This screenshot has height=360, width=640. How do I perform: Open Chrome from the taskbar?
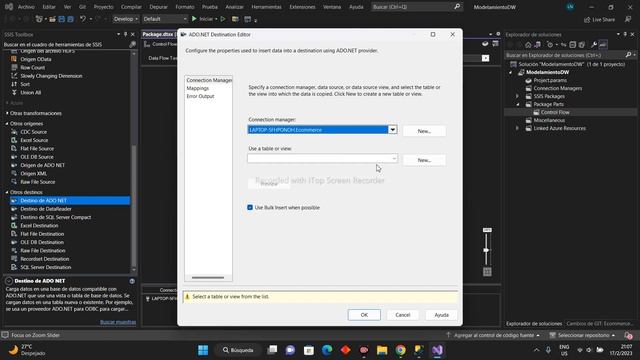[400, 350]
